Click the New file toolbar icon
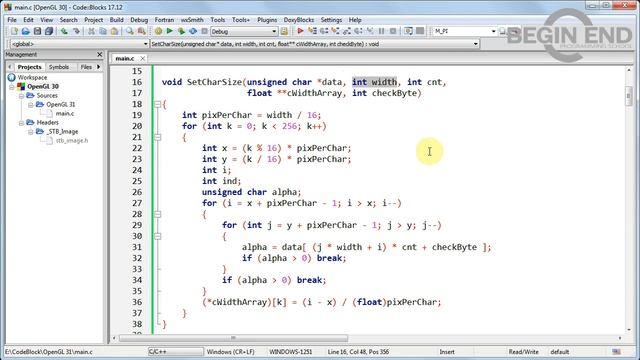The image size is (640, 360). (x=14, y=31)
